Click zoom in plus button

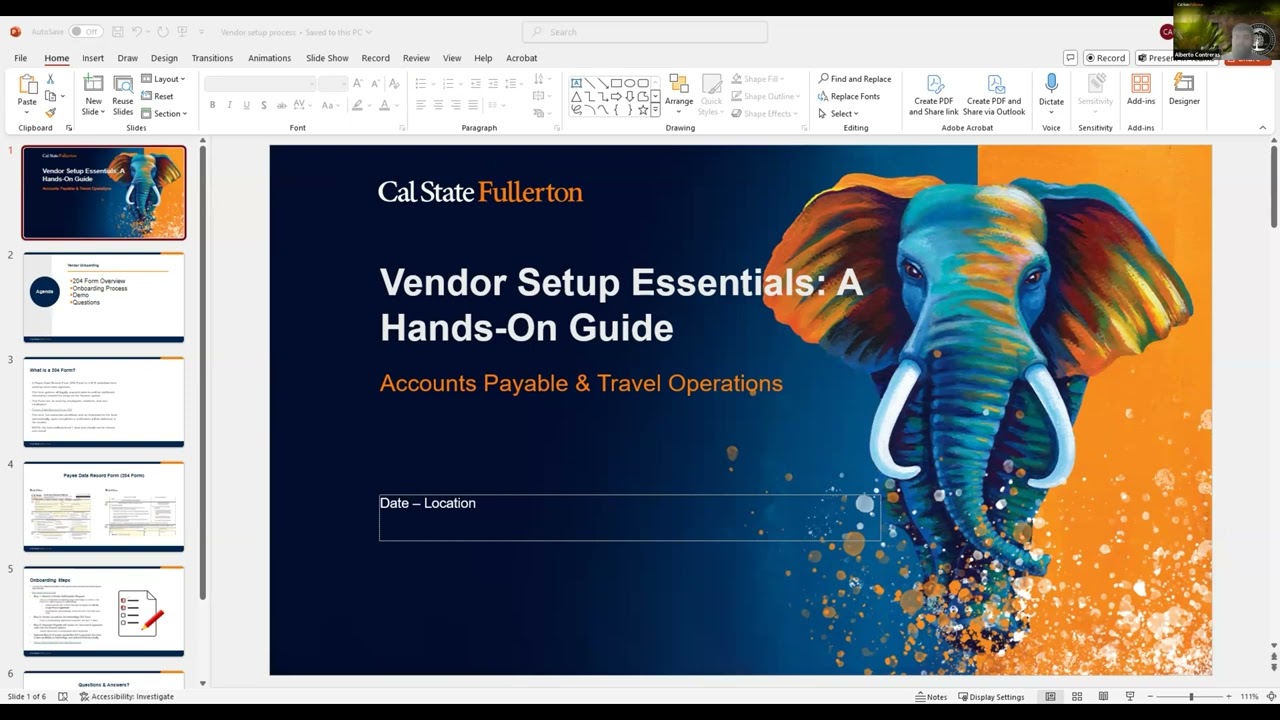pos(1230,696)
